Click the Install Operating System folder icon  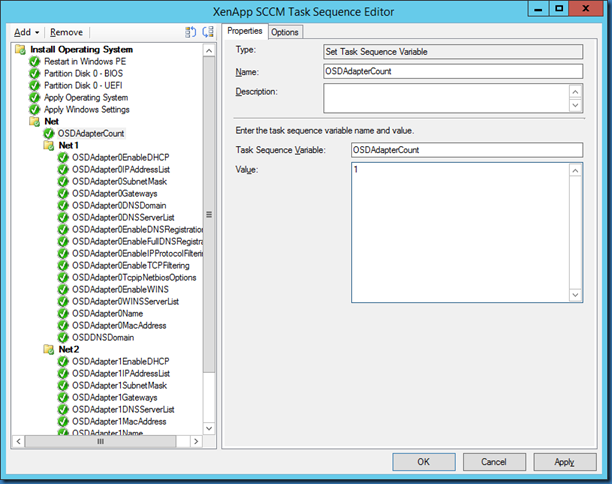pos(21,49)
